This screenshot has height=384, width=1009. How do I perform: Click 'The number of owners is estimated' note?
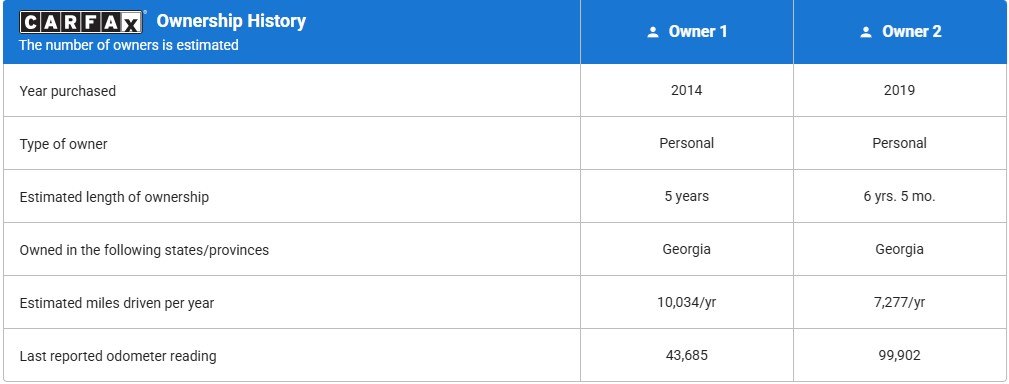(x=129, y=45)
